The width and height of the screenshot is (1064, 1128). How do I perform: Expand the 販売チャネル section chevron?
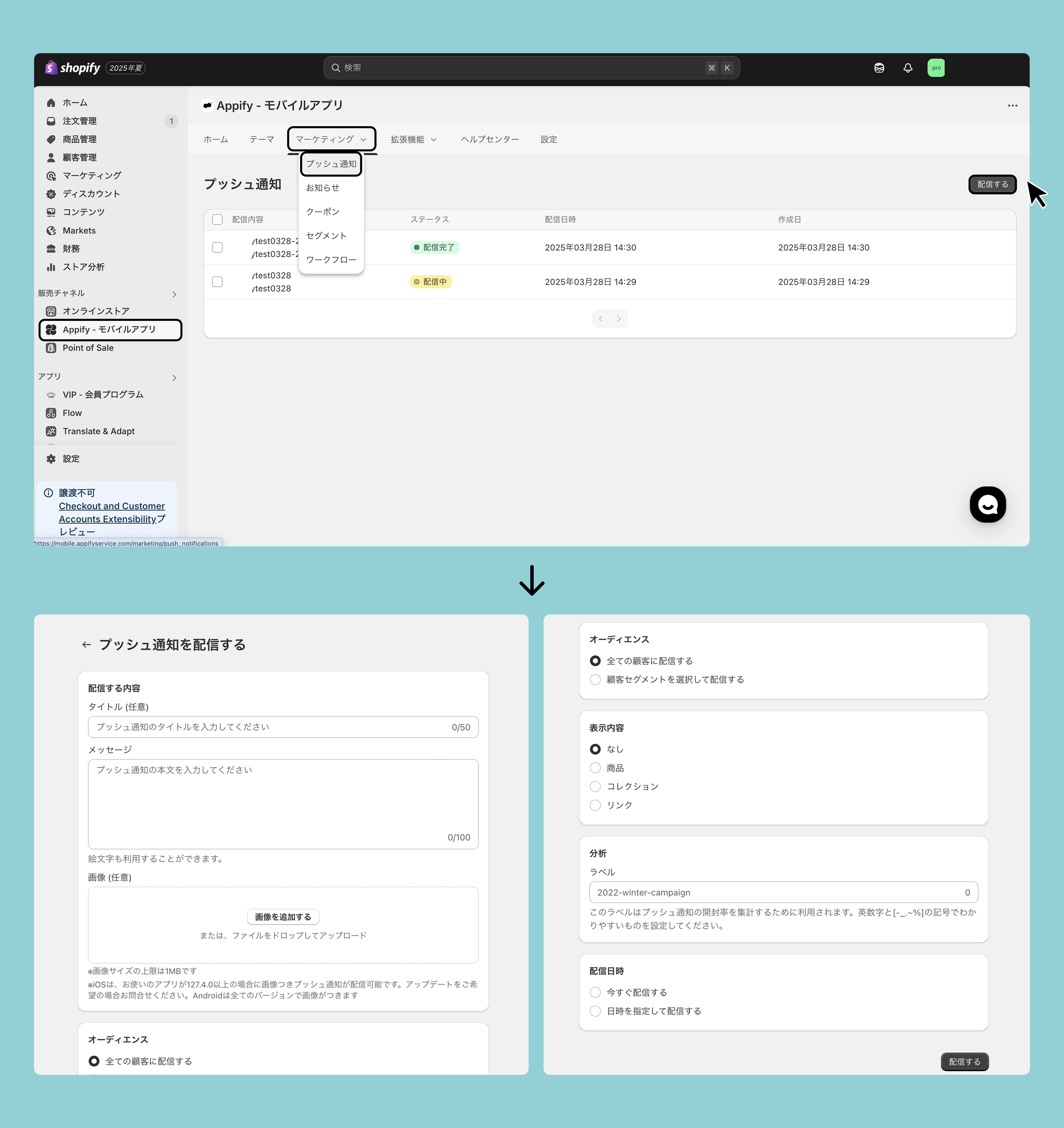tap(174, 295)
